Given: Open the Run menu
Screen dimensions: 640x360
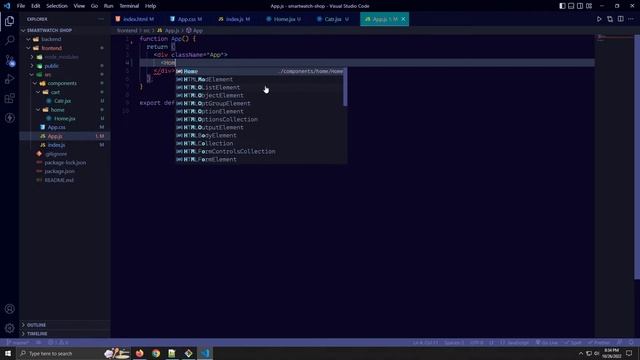Looking at the screenshot, I should tap(108, 6).
